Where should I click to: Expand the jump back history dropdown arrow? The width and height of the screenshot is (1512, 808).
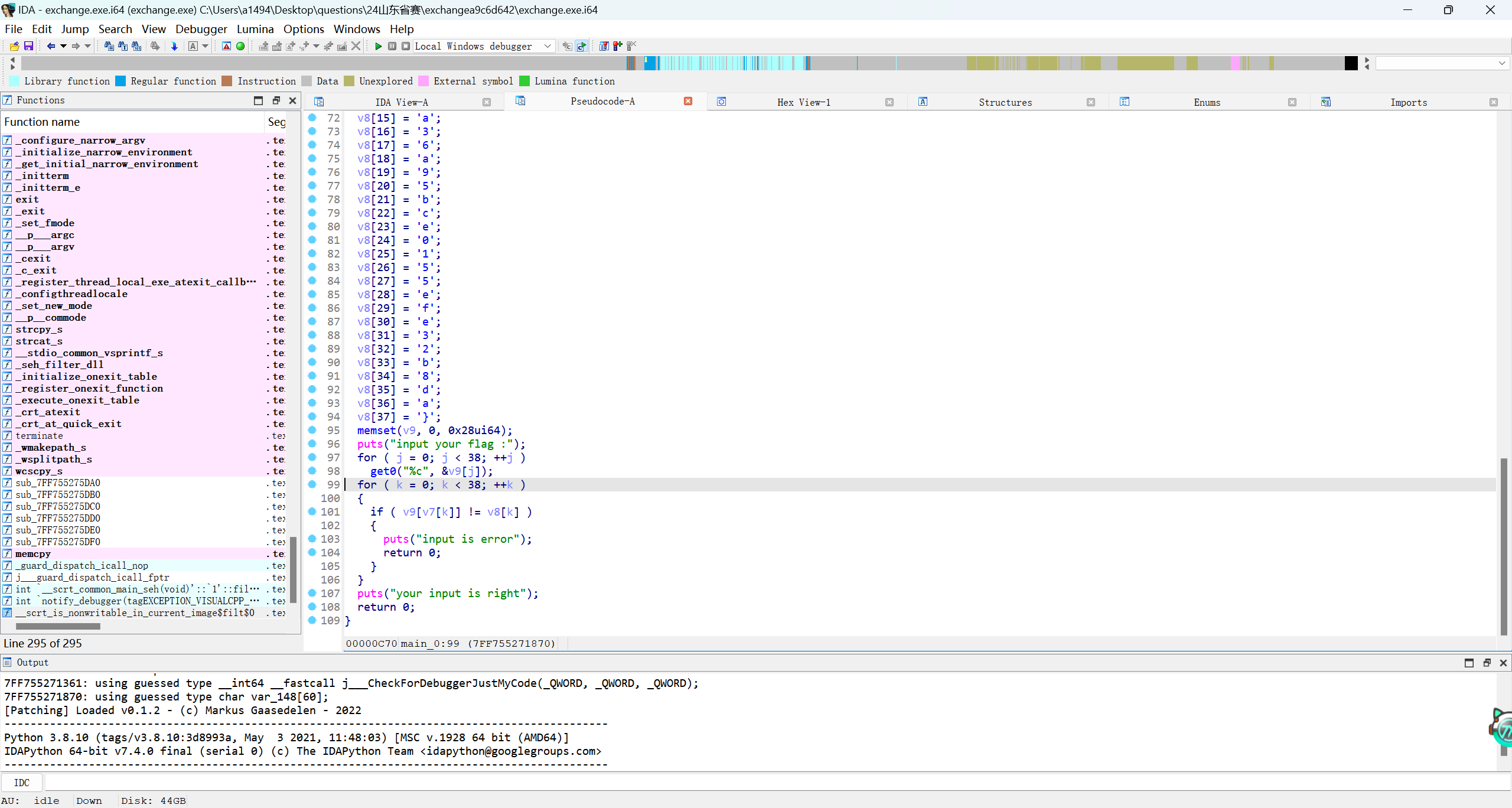point(63,46)
